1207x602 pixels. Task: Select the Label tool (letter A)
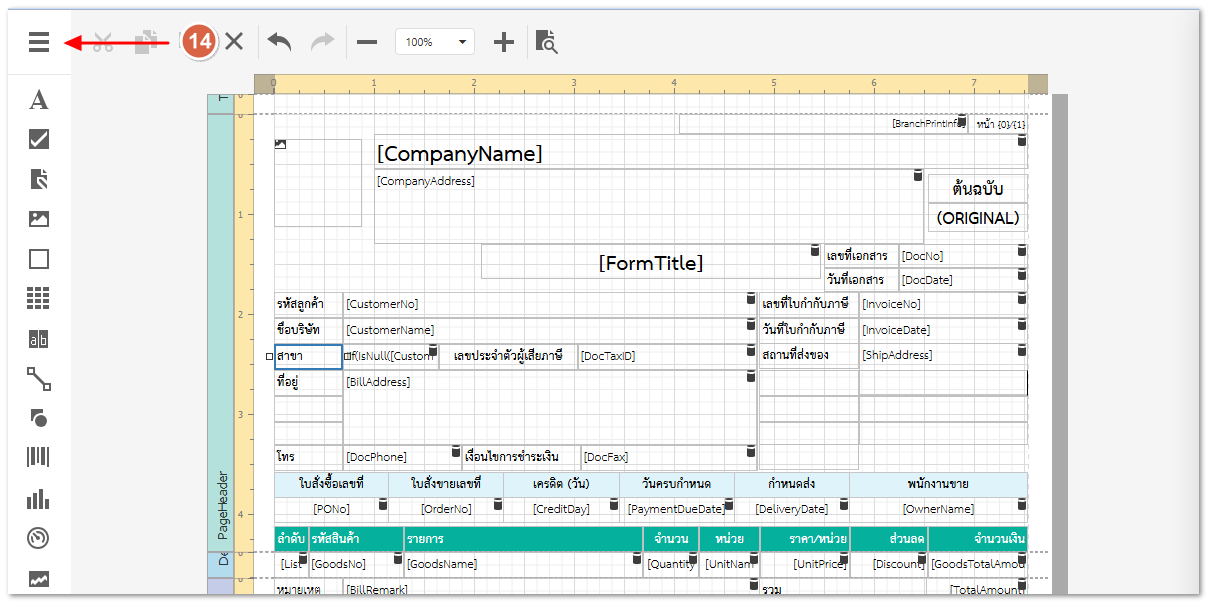pyautogui.click(x=39, y=100)
